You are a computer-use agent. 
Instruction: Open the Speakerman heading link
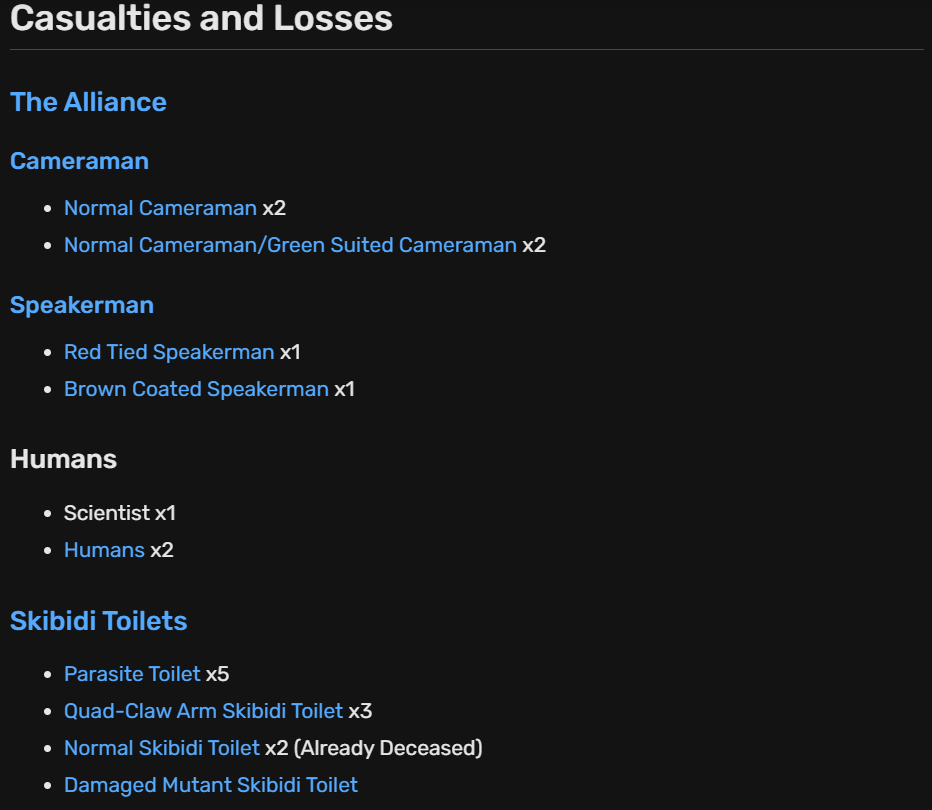pyautogui.click(x=82, y=305)
